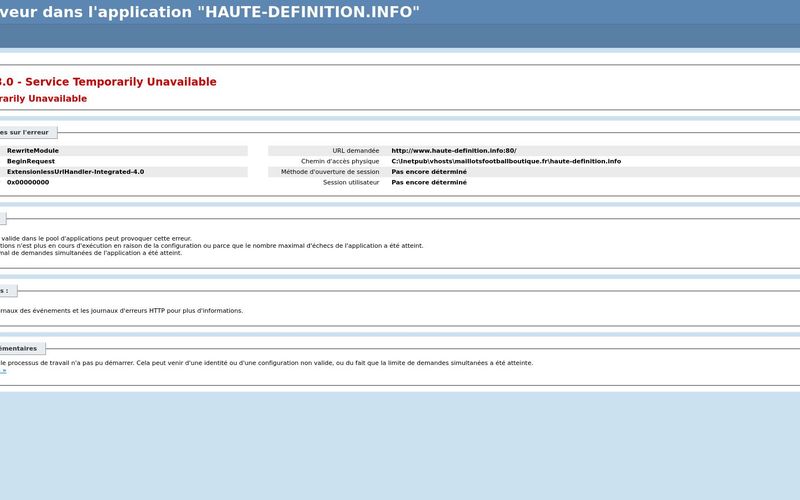Viewport: 800px width, 500px height.
Task: Select the "BeginRequest" value
Action: click(31, 161)
